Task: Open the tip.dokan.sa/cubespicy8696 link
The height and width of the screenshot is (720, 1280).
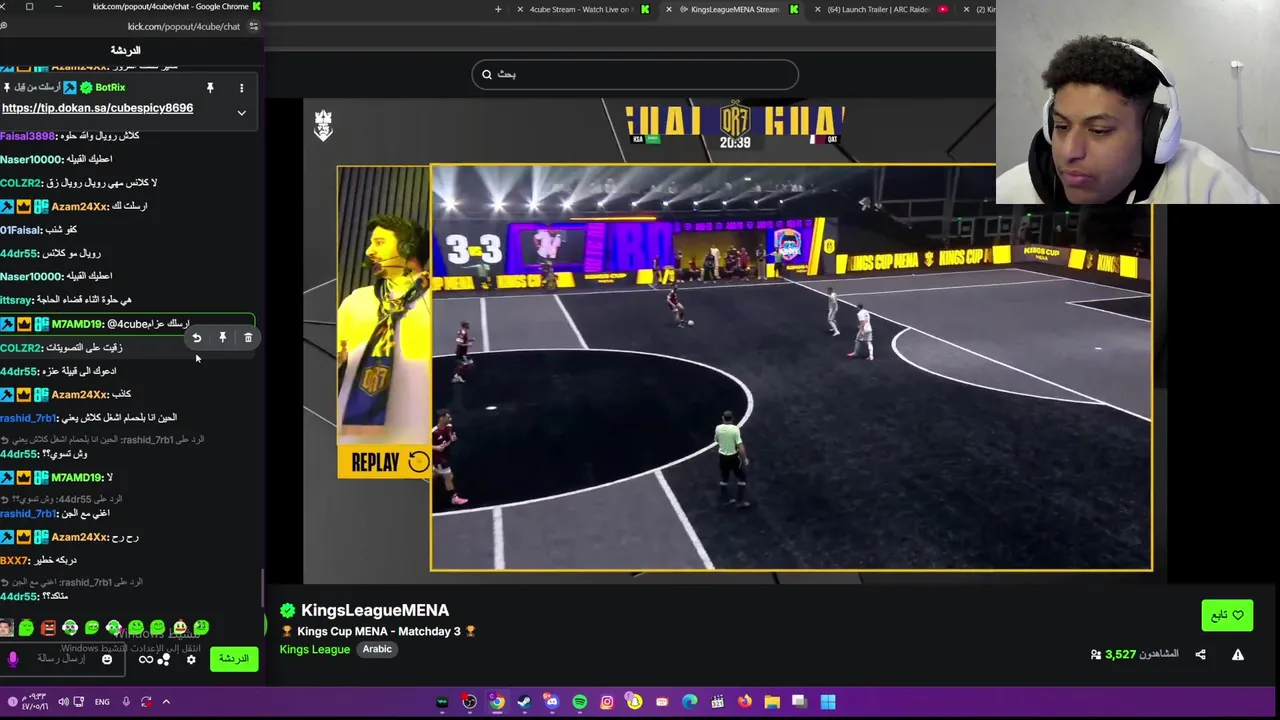Action: pyautogui.click(x=97, y=108)
